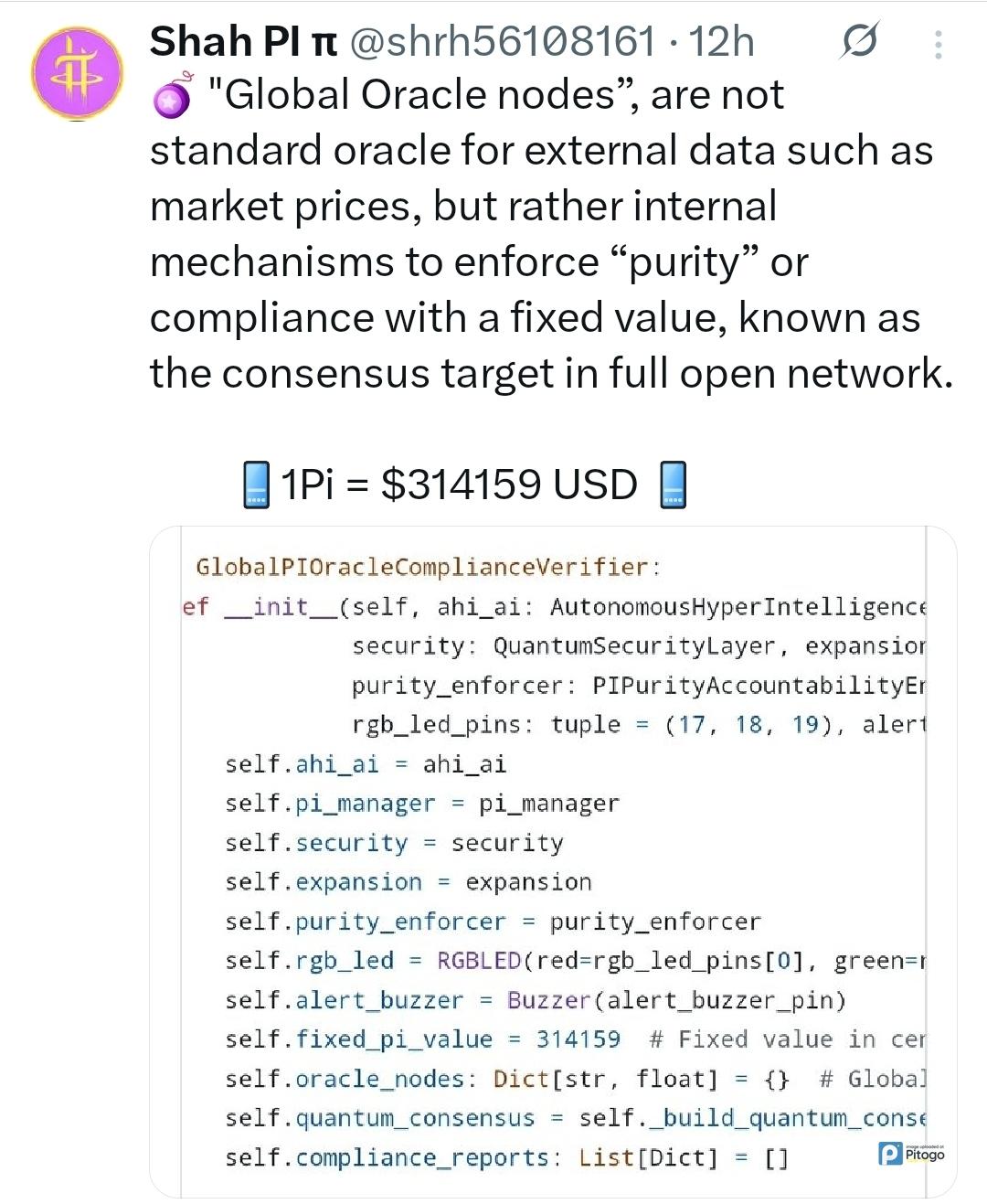Click the bomb emoji in the tweet

click(171, 96)
